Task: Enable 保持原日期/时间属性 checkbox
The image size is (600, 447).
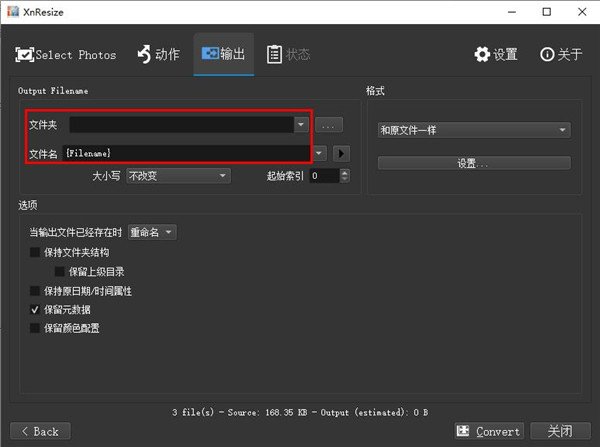Action: [35, 291]
